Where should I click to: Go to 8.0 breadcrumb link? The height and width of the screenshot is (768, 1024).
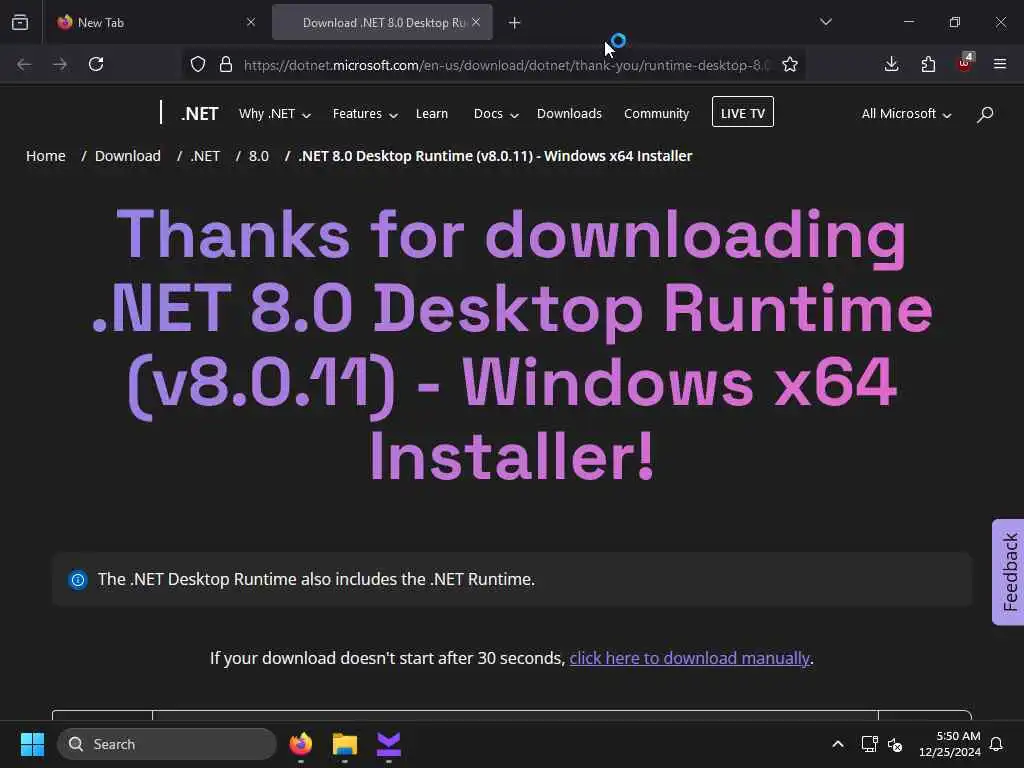[x=259, y=156]
